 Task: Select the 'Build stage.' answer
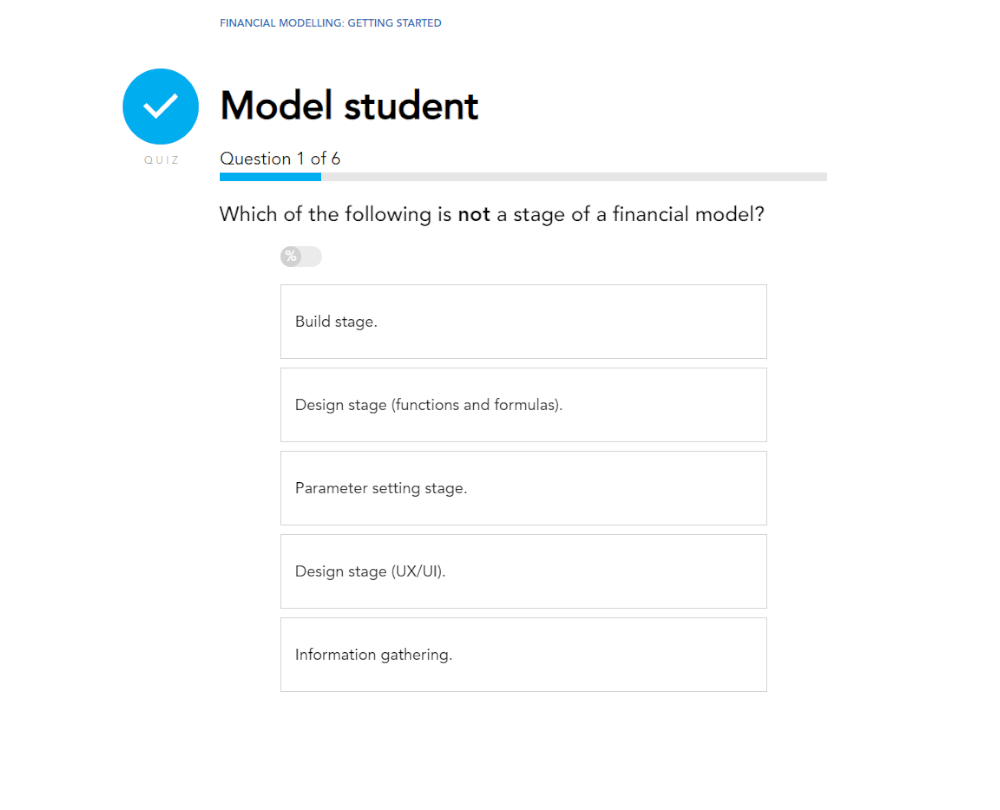tap(523, 322)
